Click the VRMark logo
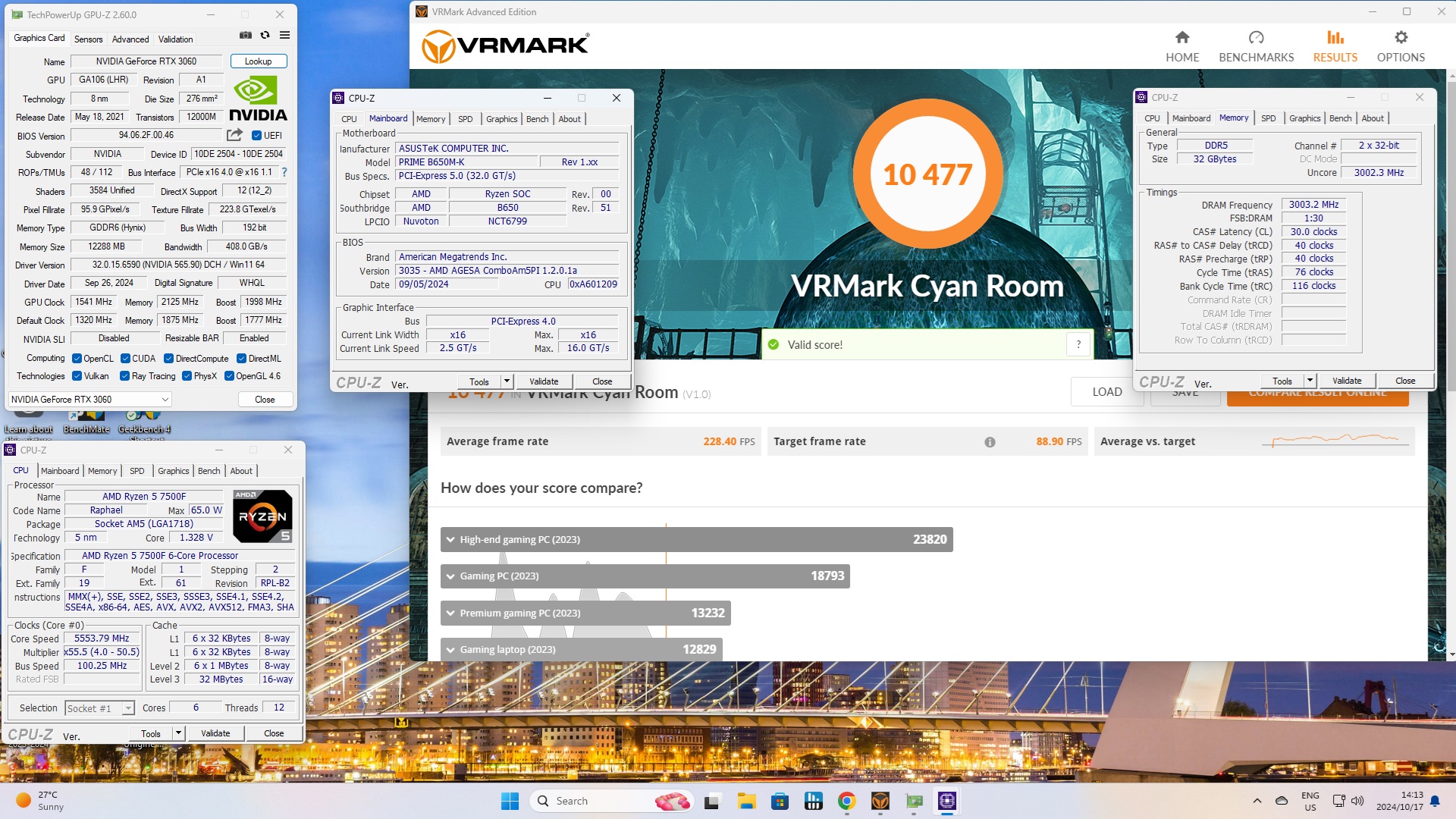 pos(505,45)
